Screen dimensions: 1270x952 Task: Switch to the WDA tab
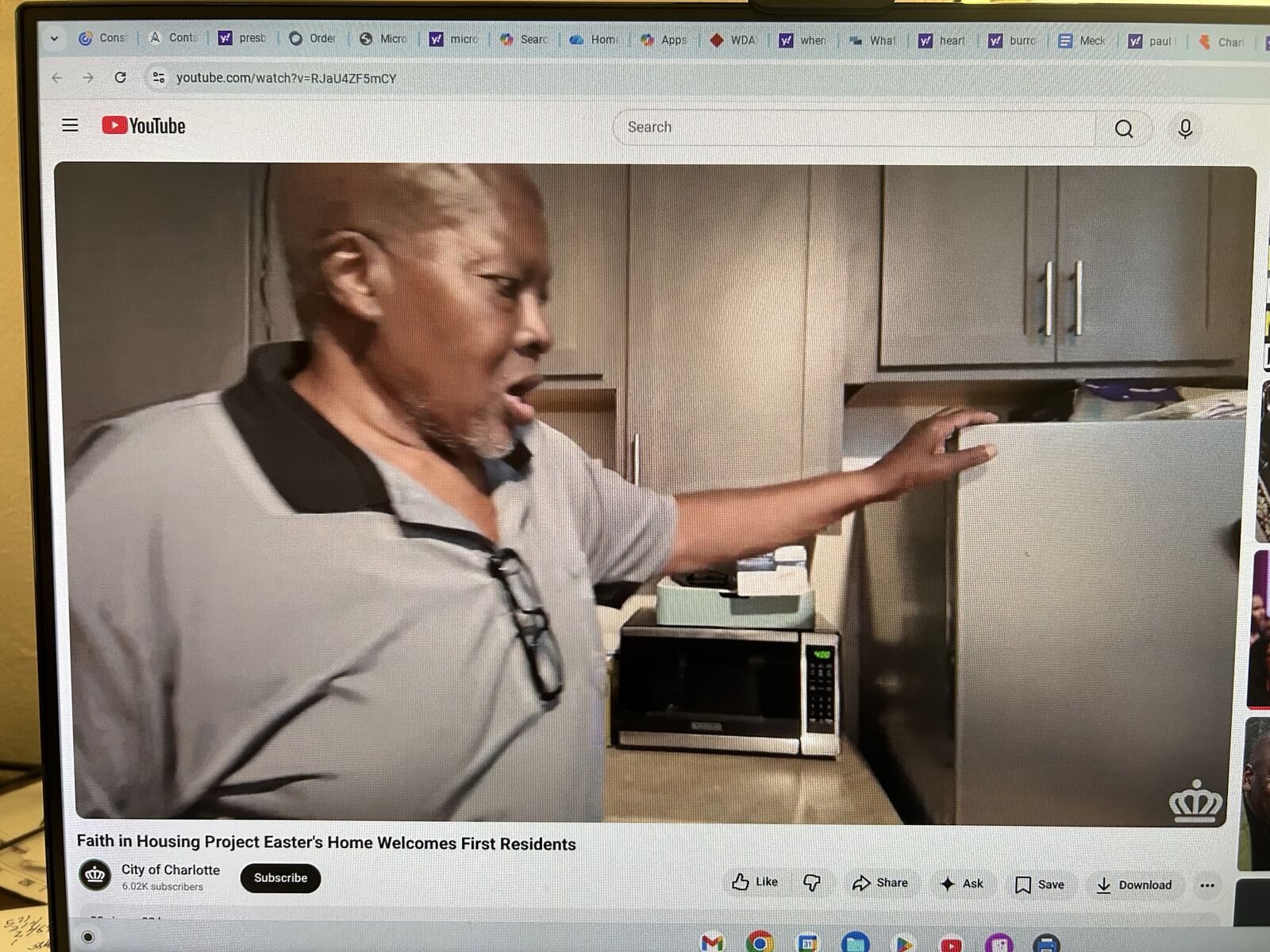[x=733, y=40]
